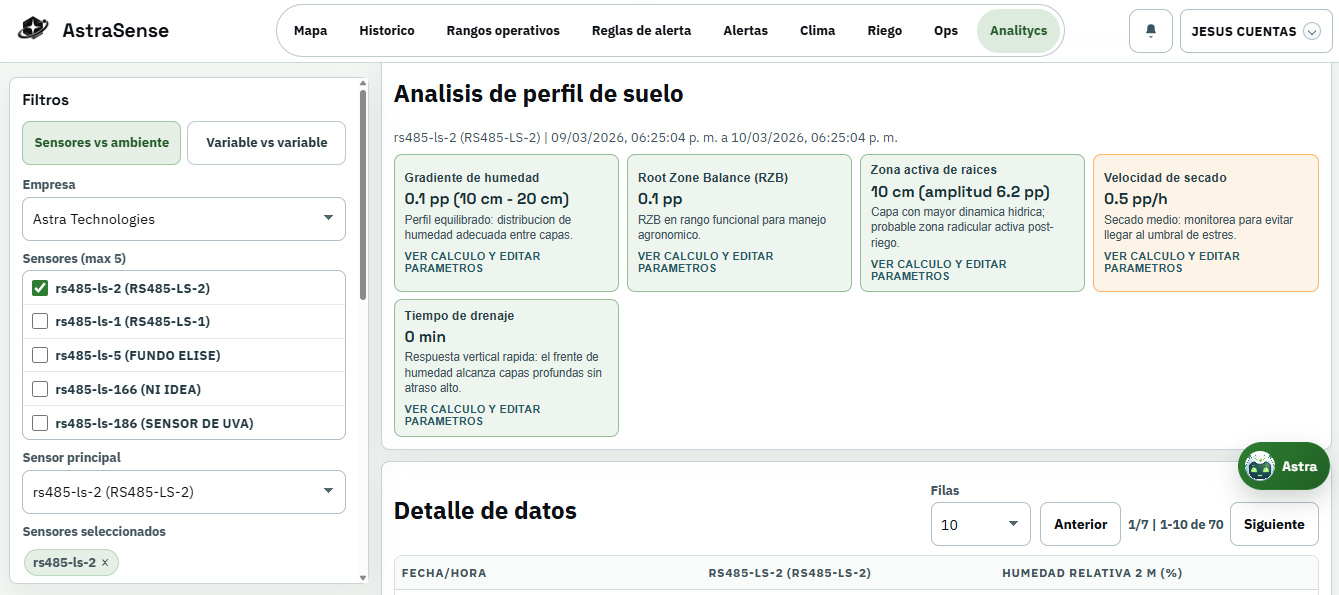This screenshot has height=595, width=1339.
Task: Select the rs485-ls-186 (SENSOR DE UVA) checkbox
Action: (39, 423)
